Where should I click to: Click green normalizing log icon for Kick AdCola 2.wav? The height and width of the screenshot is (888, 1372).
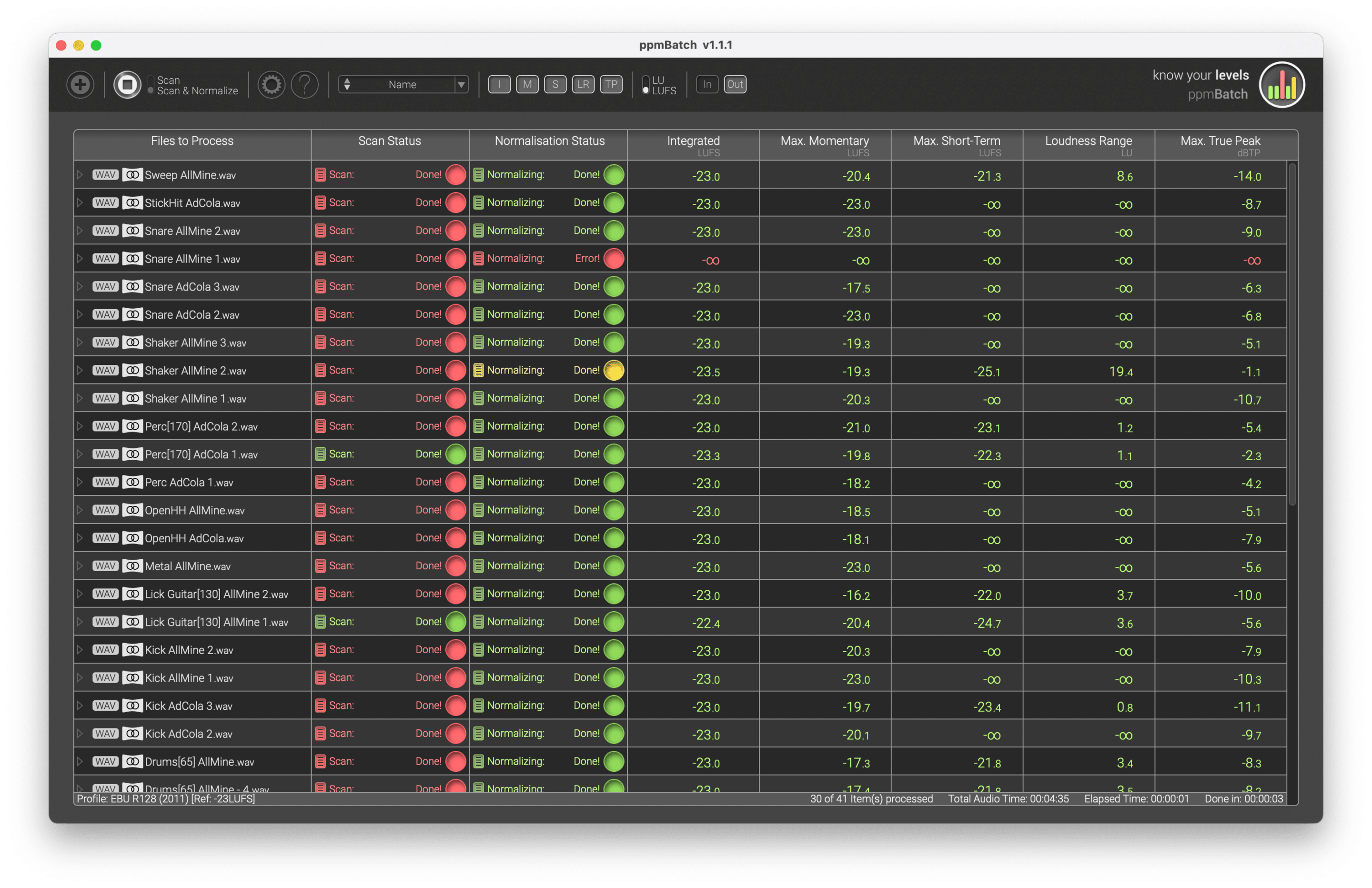[478, 734]
